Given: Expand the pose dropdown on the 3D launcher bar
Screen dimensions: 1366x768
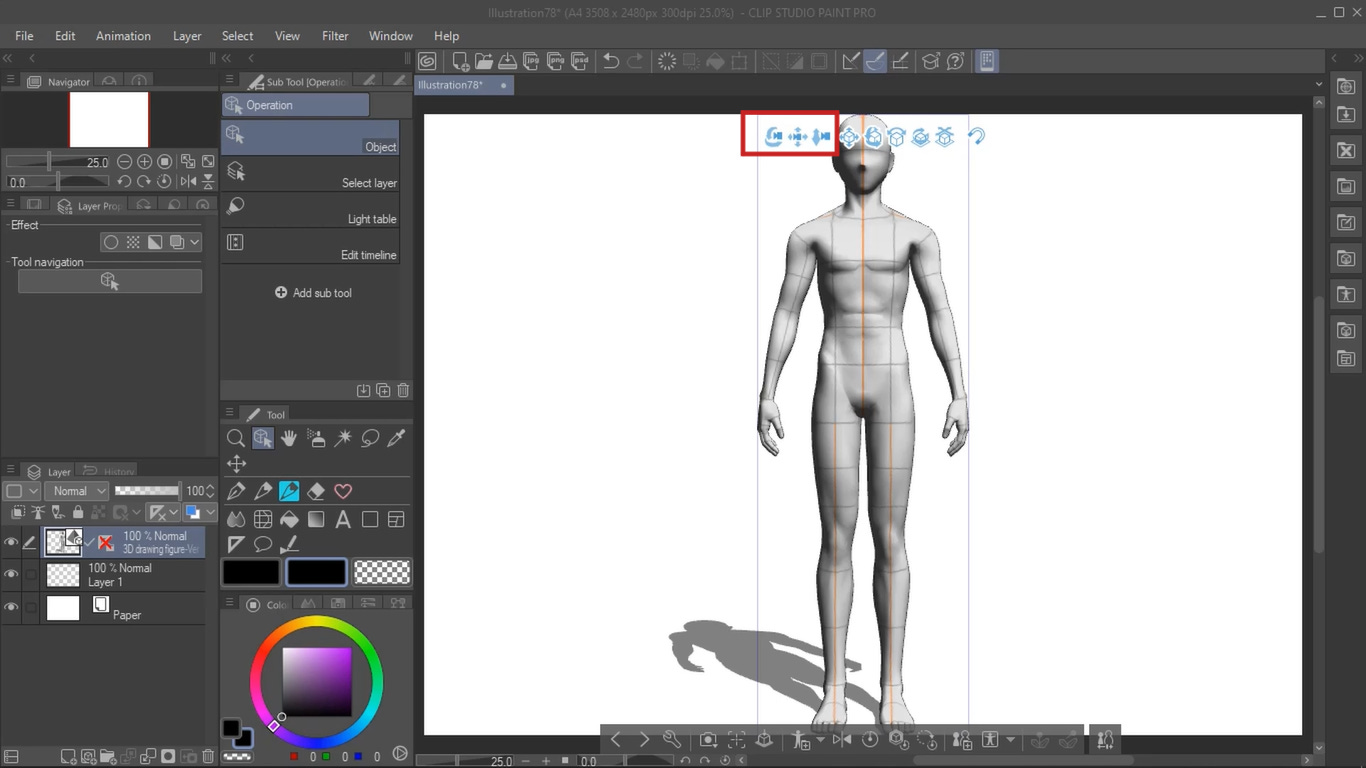Looking at the screenshot, I should point(820,739).
